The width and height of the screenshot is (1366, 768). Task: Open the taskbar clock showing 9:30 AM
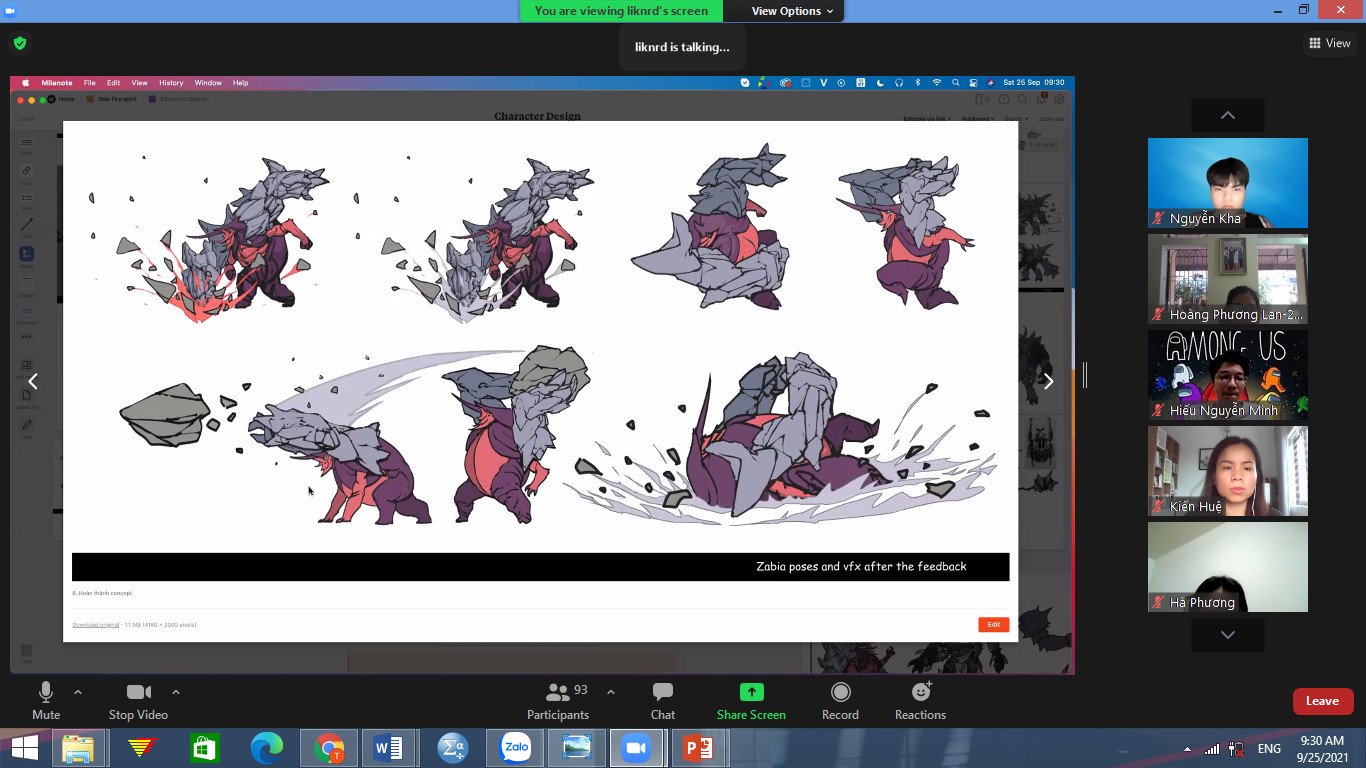coord(1322,749)
